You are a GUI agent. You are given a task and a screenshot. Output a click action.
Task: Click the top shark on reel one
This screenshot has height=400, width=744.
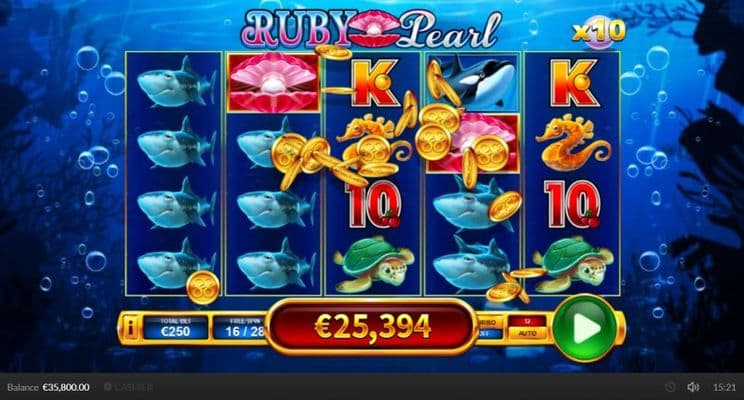[175, 82]
